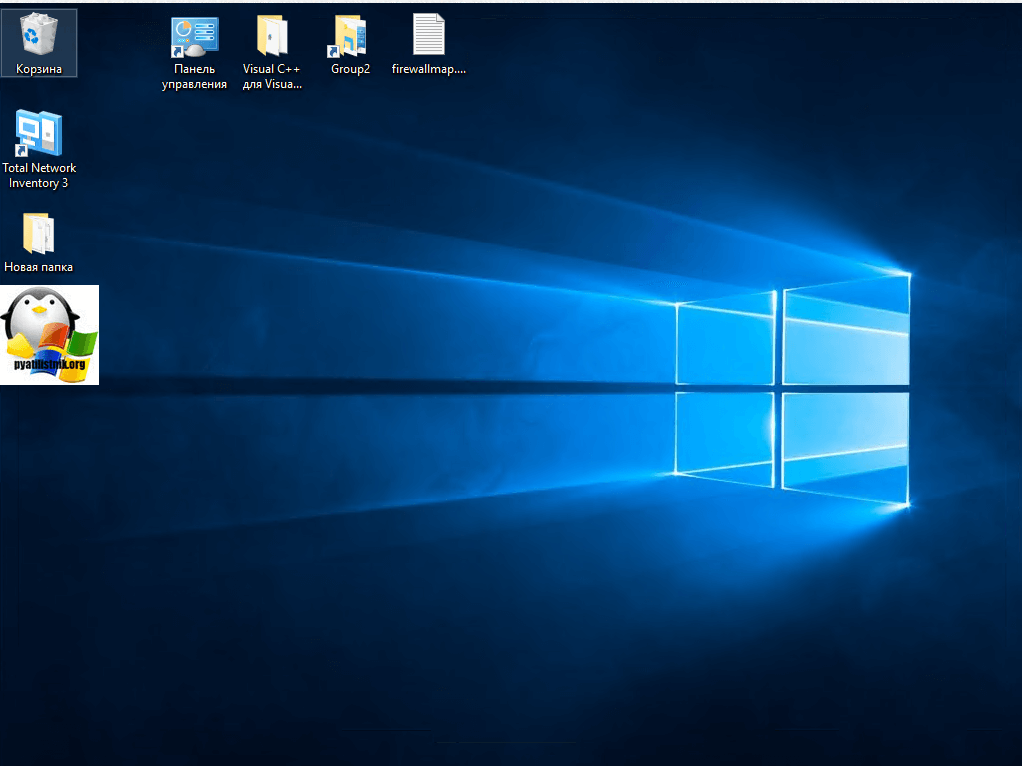Click the Total Network Inventory 3 caption
Image resolution: width=1022 pixels, height=766 pixels.
point(39,176)
